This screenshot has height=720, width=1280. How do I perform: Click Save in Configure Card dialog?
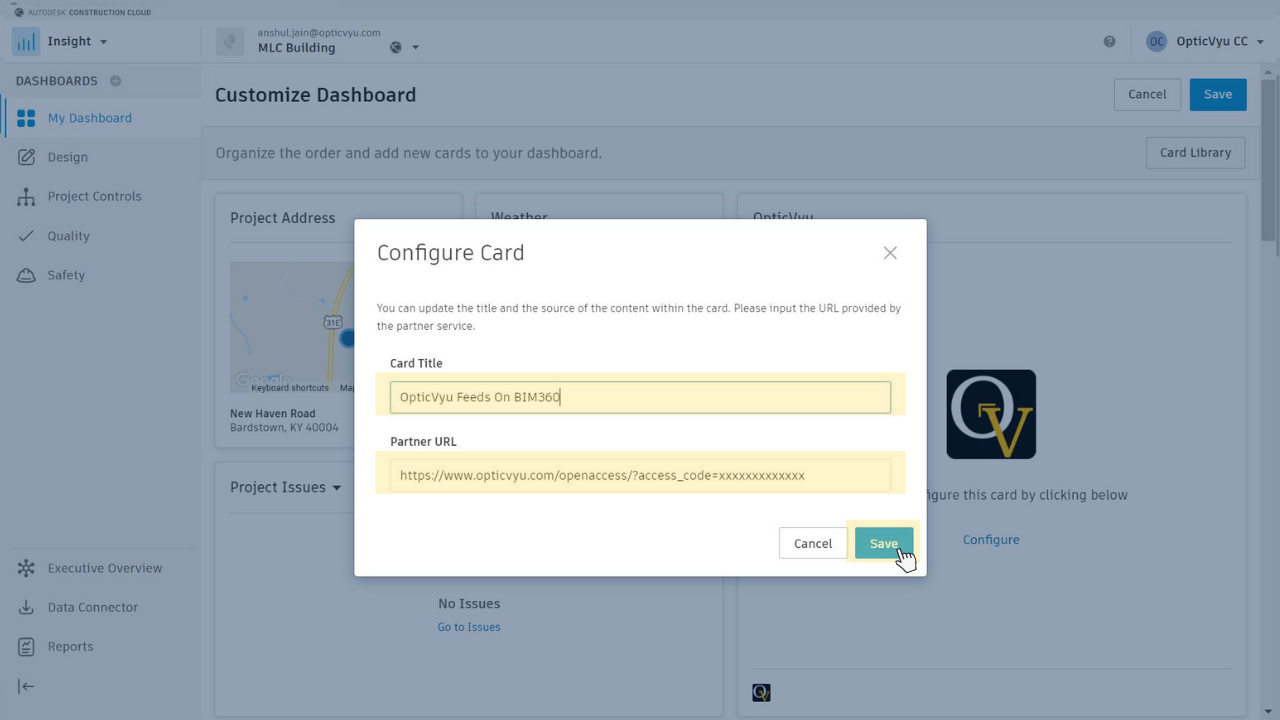(884, 543)
